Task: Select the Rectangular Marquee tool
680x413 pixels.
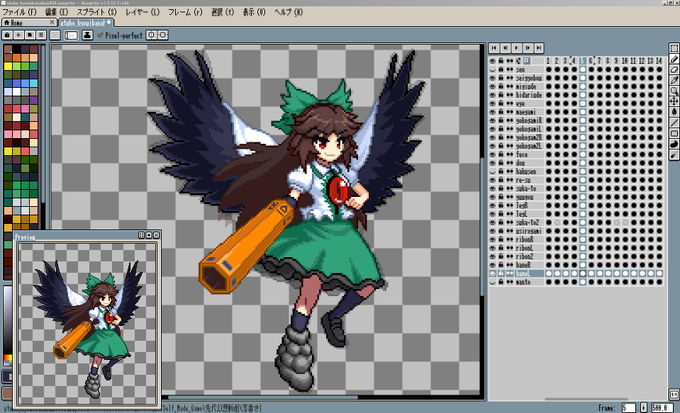Action: point(674,48)
